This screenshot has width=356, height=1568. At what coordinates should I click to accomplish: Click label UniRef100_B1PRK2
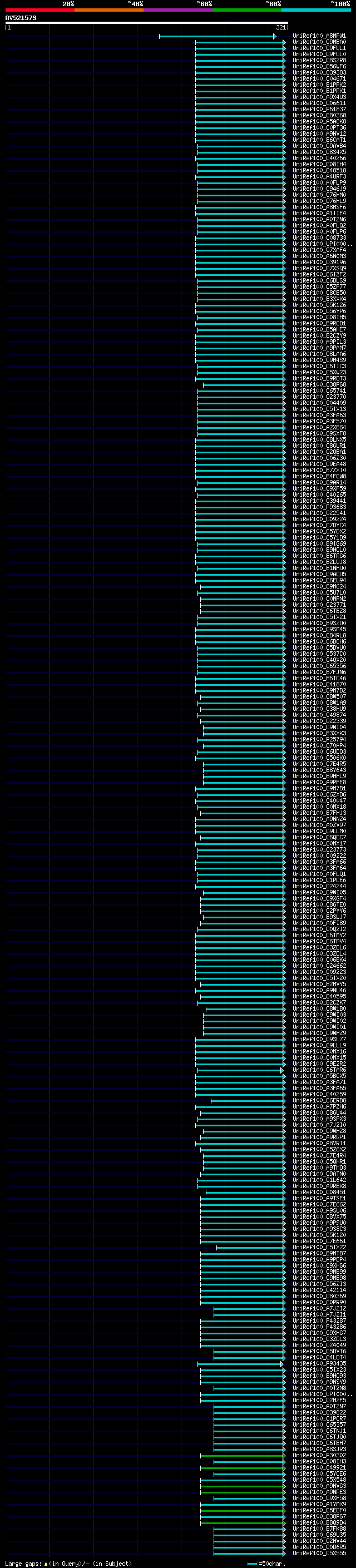tap(319, 85)
